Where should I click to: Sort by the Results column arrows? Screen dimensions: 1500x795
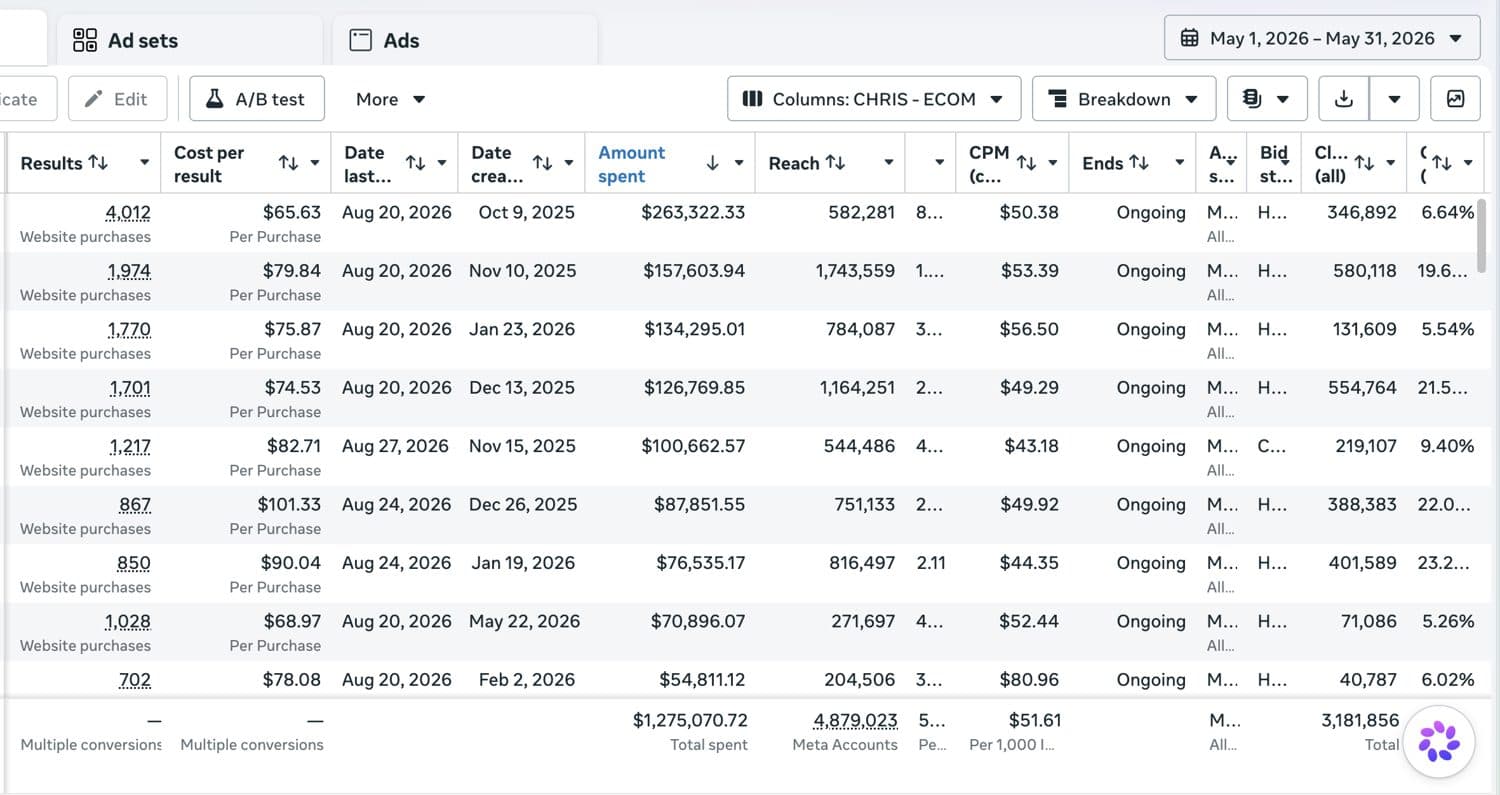tap(98, 163)
